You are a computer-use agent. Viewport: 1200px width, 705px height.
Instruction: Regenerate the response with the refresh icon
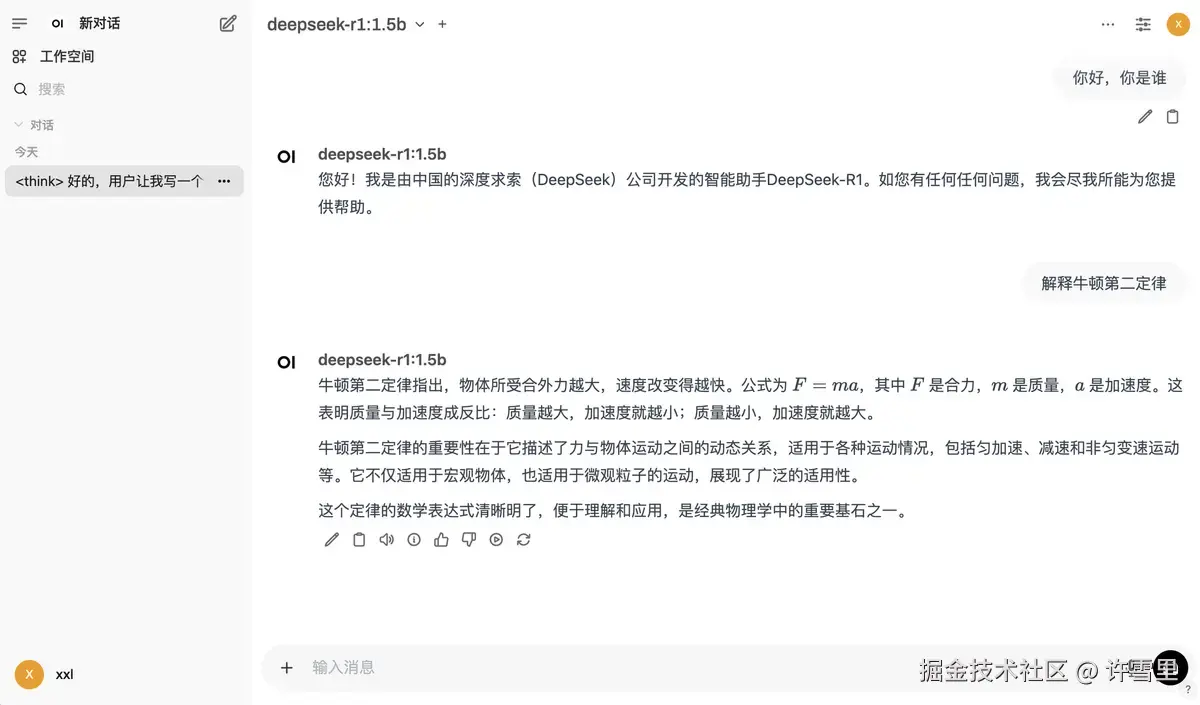click(x=523, y=540)
